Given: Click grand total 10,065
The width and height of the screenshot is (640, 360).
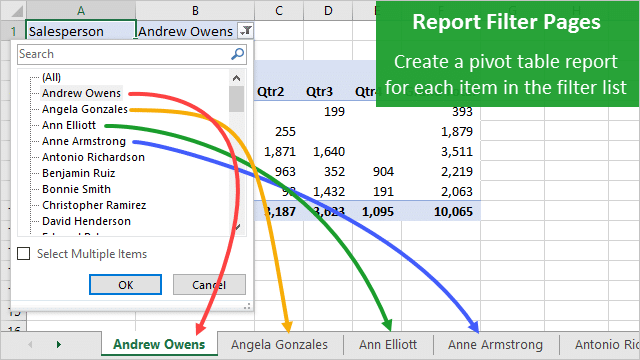Looking at the screenshot, I should [x=453, y=211].
